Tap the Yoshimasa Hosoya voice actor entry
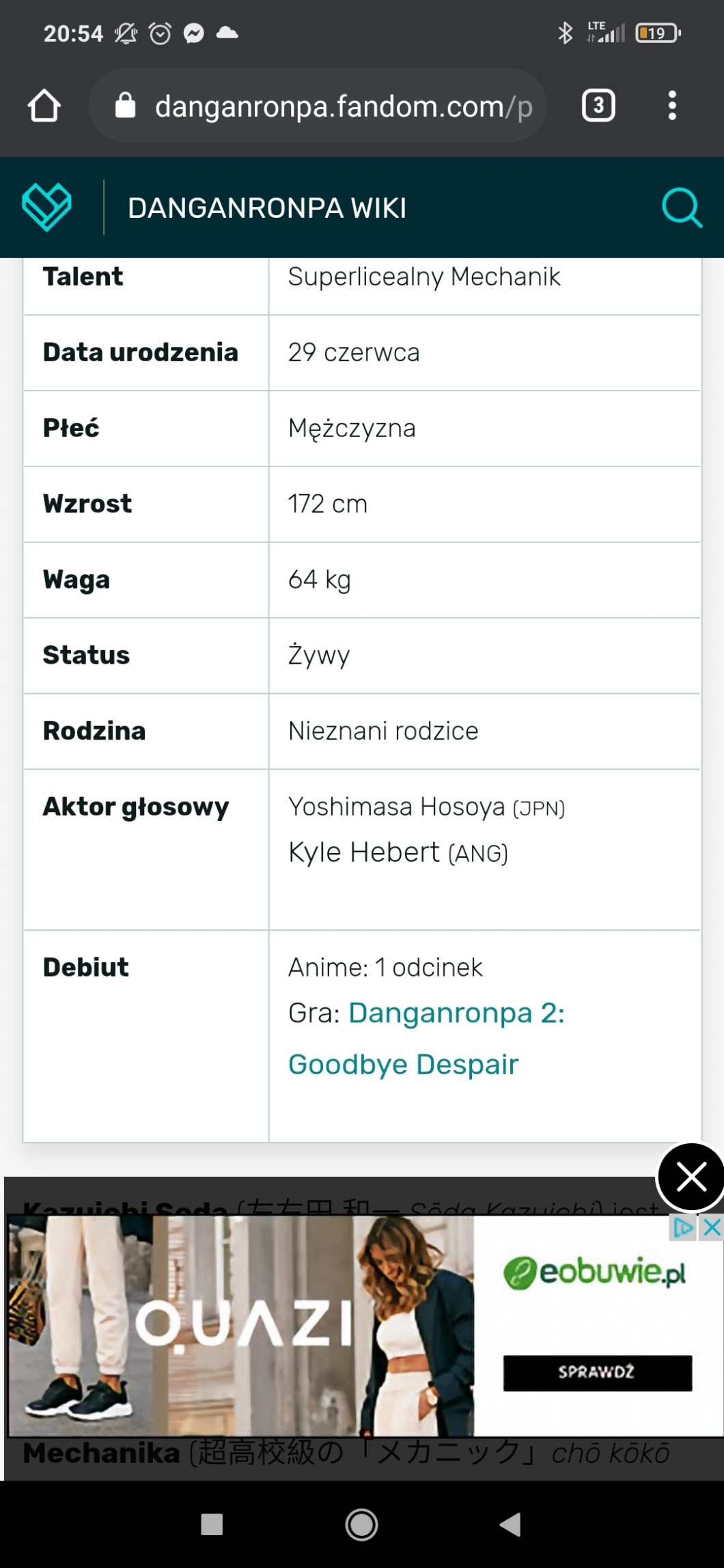 (x=396, y=807)
